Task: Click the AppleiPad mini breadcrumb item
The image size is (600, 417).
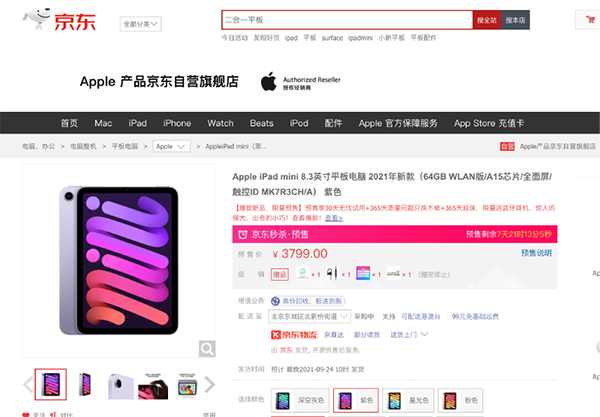Action: 236,146
